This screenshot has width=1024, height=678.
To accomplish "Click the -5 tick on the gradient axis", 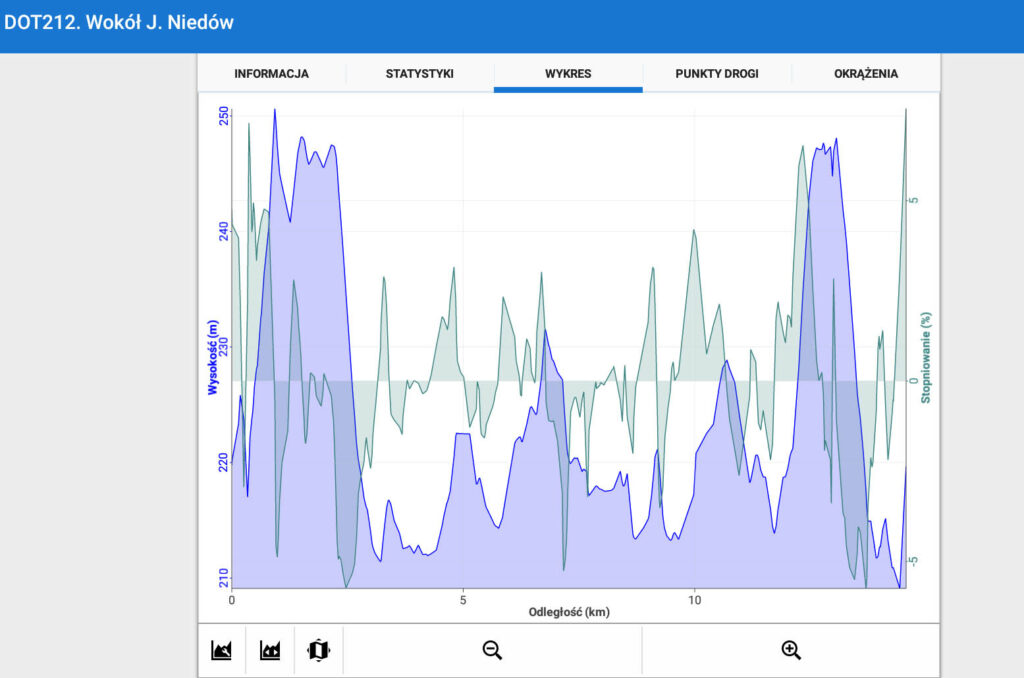I will click(x=913, y=561).
